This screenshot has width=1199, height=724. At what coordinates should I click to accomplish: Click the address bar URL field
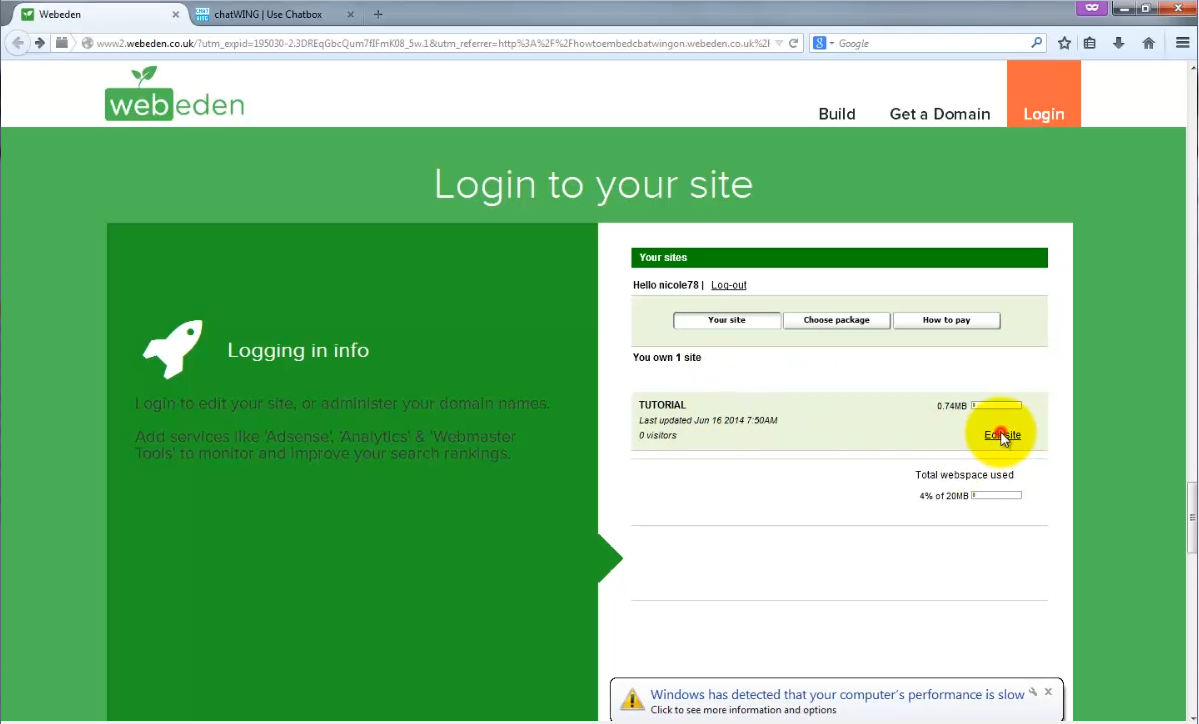[x=432, y=44]
